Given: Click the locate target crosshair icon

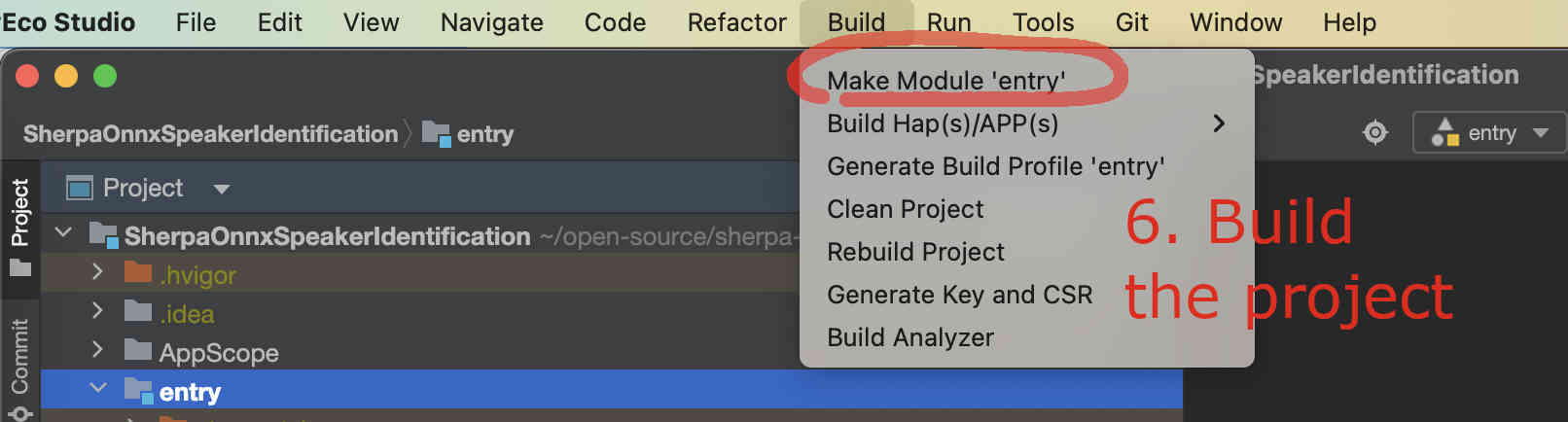Looking at the screenshot, I should pos(1374,132).
